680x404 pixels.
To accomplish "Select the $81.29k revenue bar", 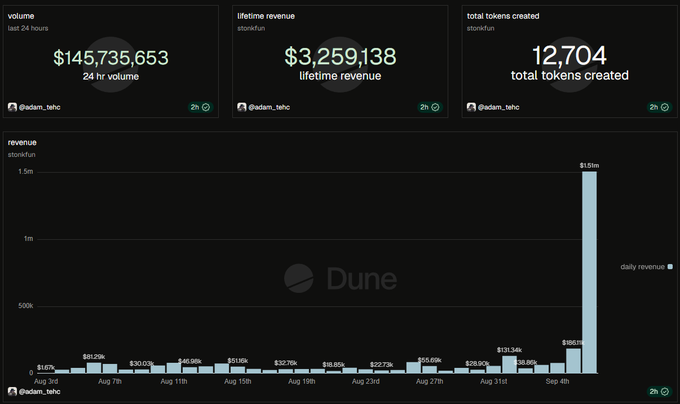I will (94, 368).
